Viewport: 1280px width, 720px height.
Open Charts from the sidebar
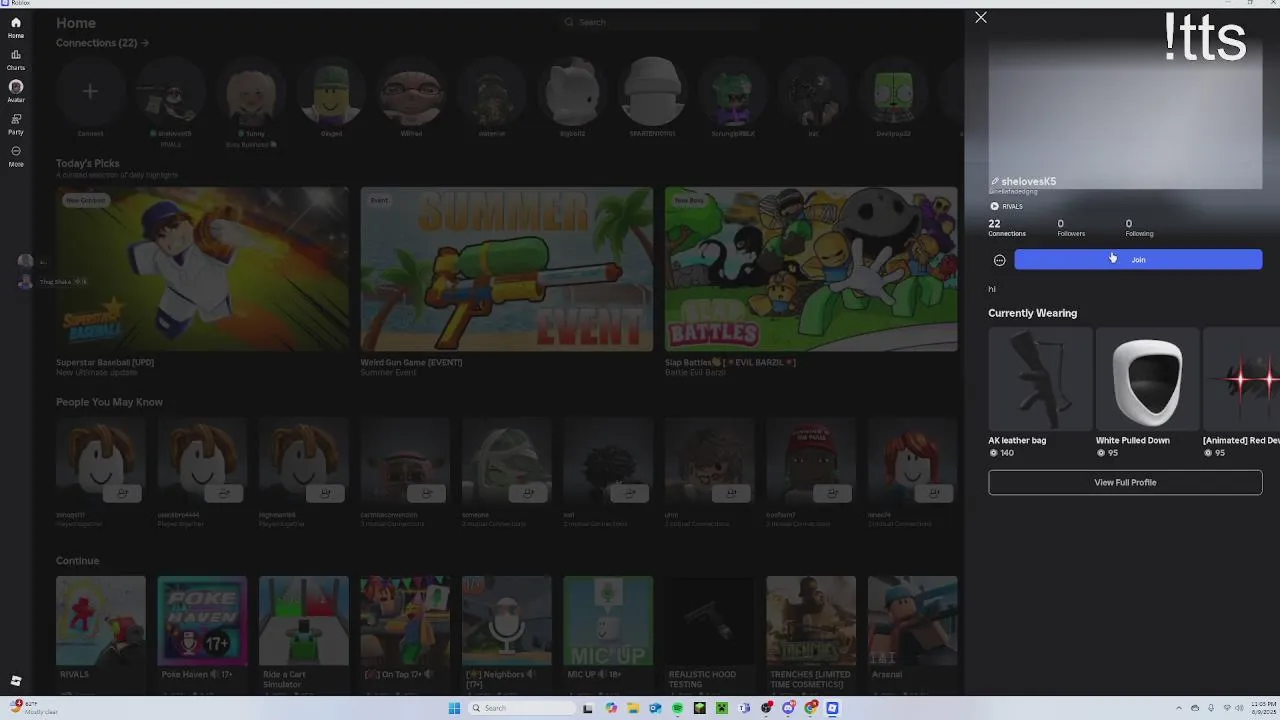[16, 59]
